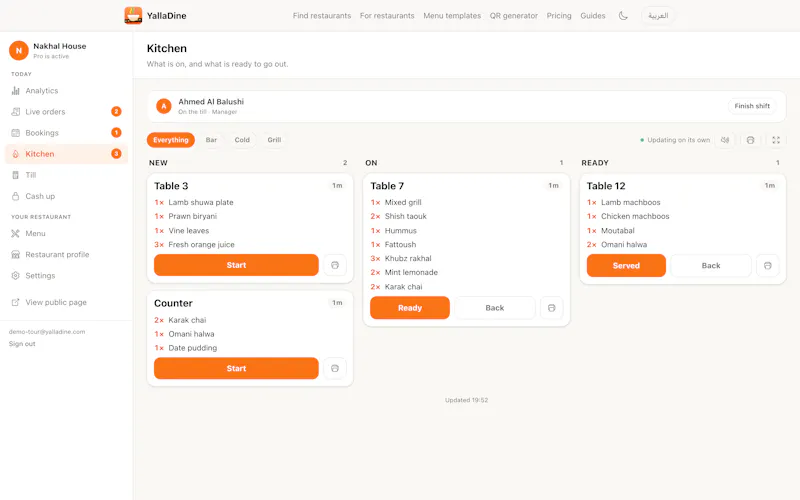Image resolution: width=800 pixels, height=500 pixels.
Task: Click the Table 7 card title
Action: tap(387, 186)
